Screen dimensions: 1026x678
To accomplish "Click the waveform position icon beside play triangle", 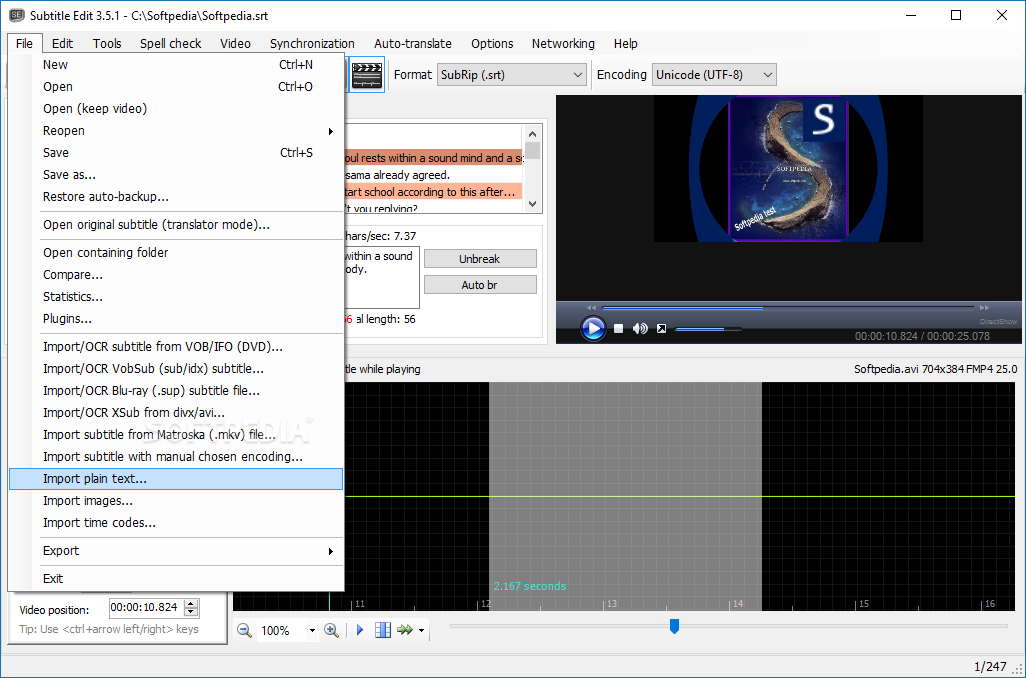I will coord(382,630).
